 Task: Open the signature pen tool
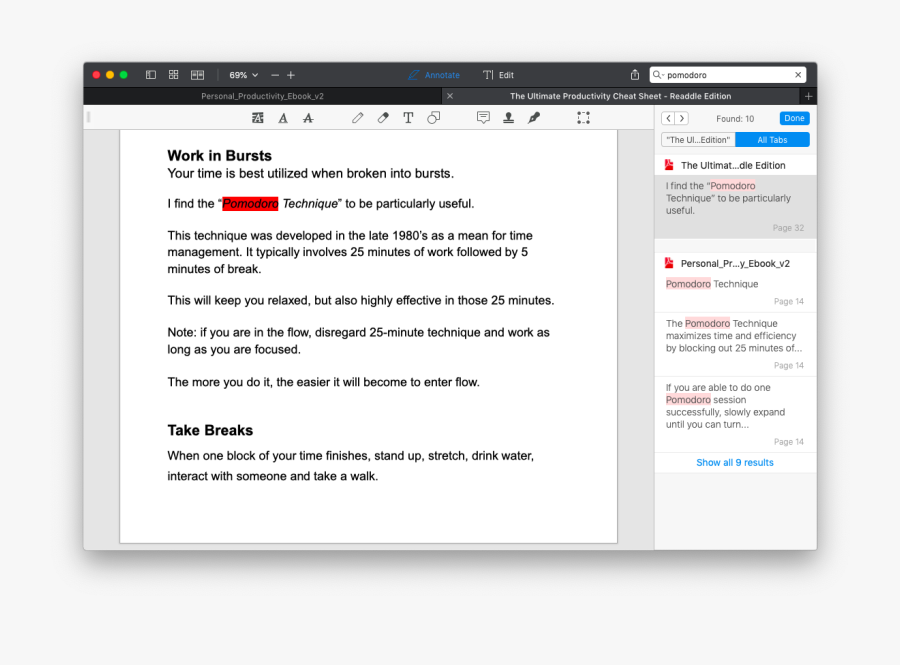click(x=534, y=118)
